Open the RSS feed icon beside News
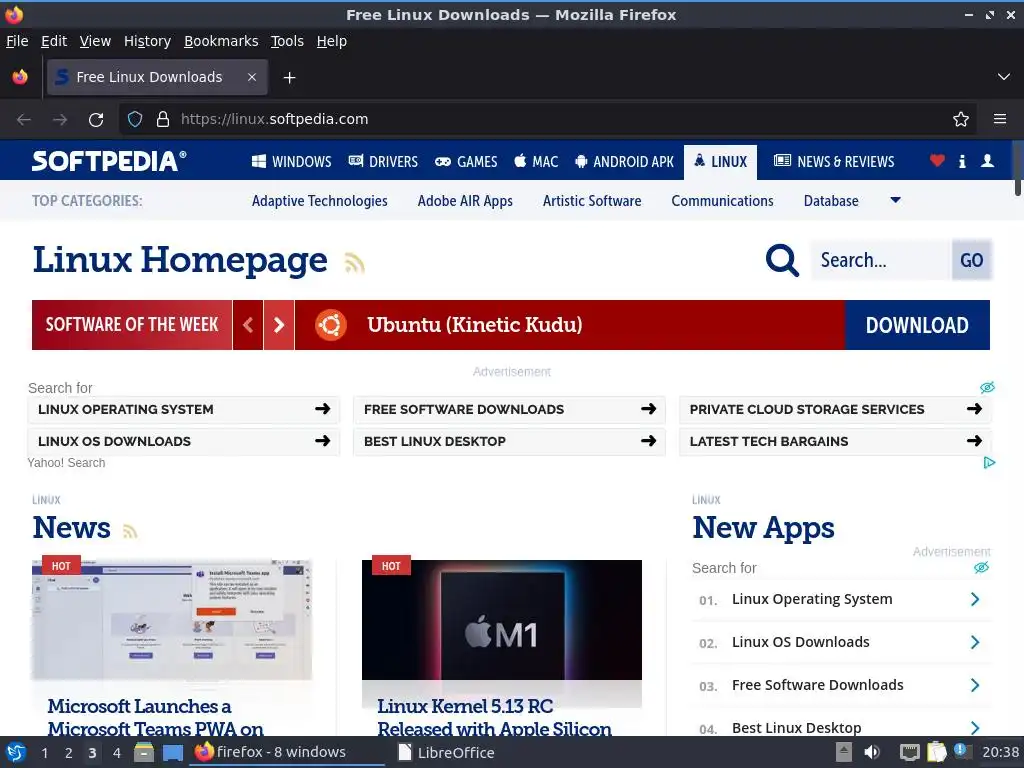1024x768 pixels. point(130,532)
